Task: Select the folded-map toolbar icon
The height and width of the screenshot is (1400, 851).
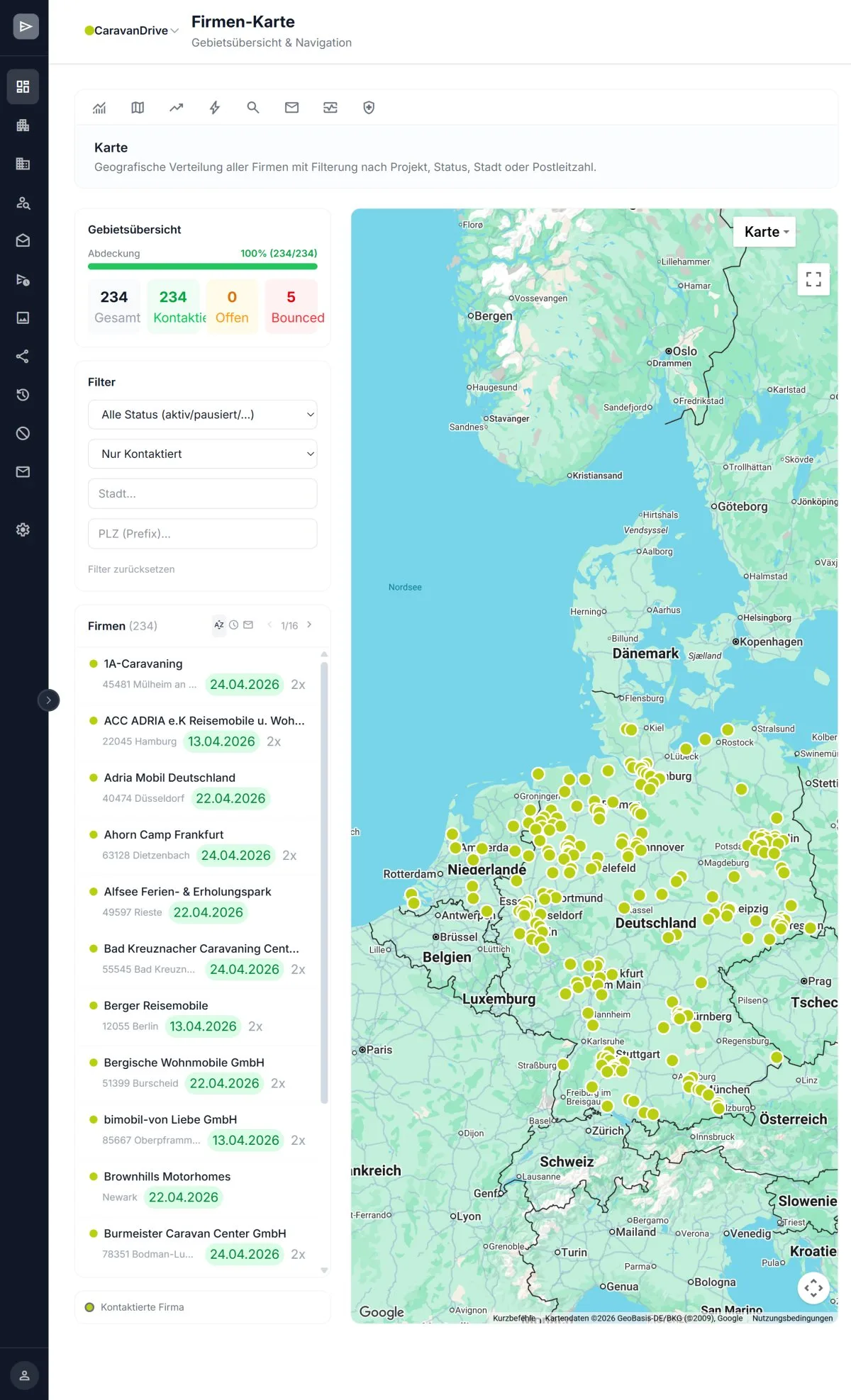Action: [138, 108]
